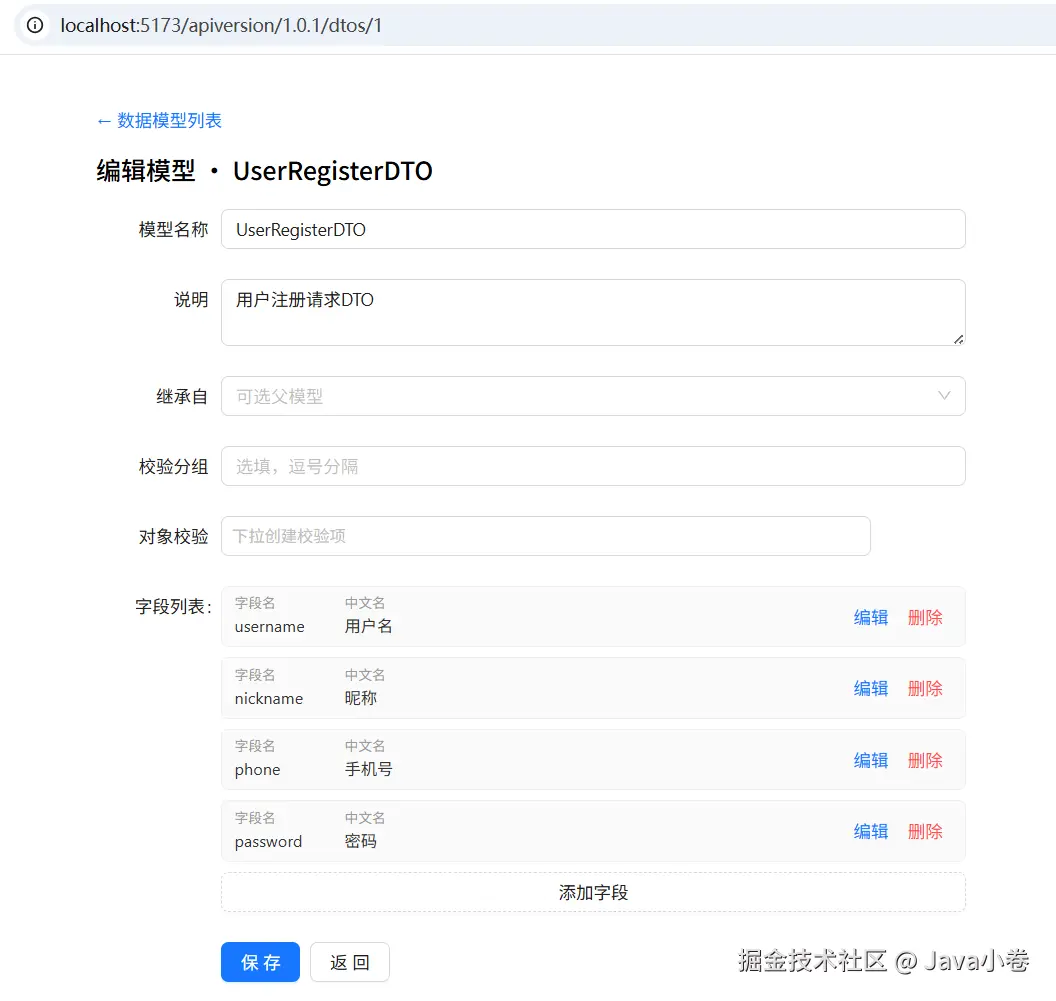
Task: Delete the phone field row
Action: coord(925,761)
